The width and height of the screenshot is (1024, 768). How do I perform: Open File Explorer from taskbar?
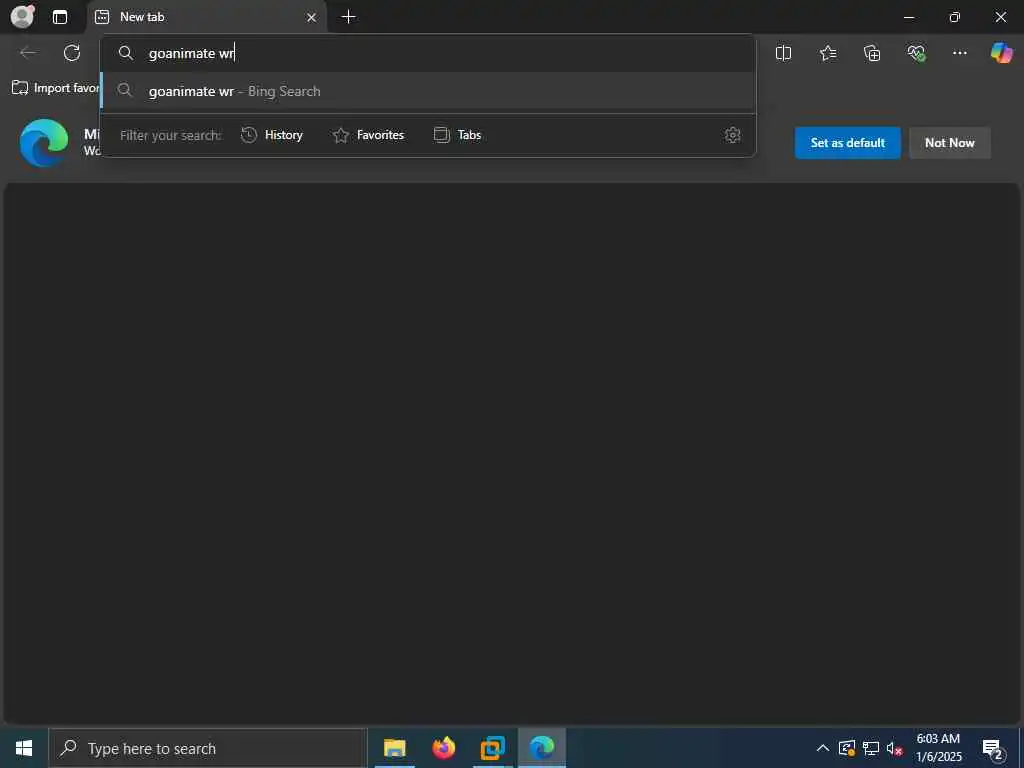[394, 748]
